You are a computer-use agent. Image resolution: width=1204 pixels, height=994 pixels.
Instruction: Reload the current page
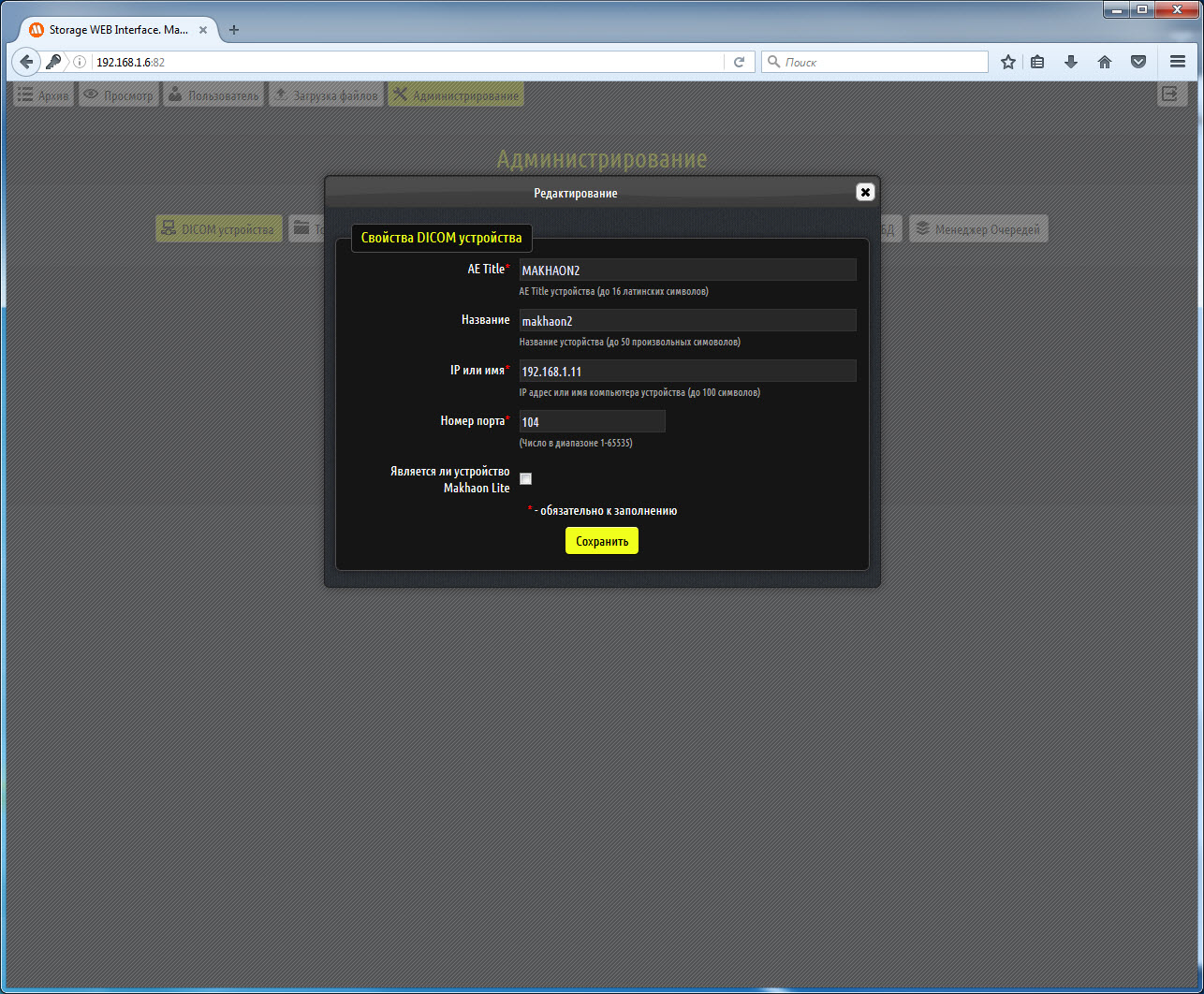coord(739,62)
